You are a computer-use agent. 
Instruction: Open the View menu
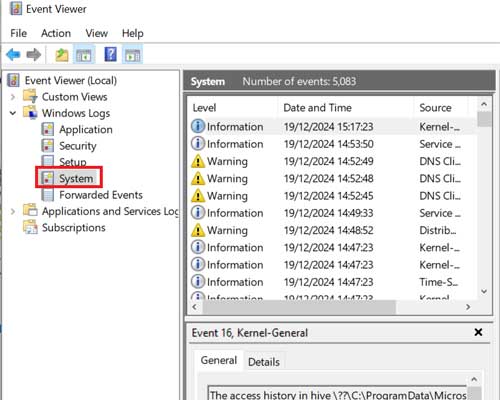coord(96,33)
